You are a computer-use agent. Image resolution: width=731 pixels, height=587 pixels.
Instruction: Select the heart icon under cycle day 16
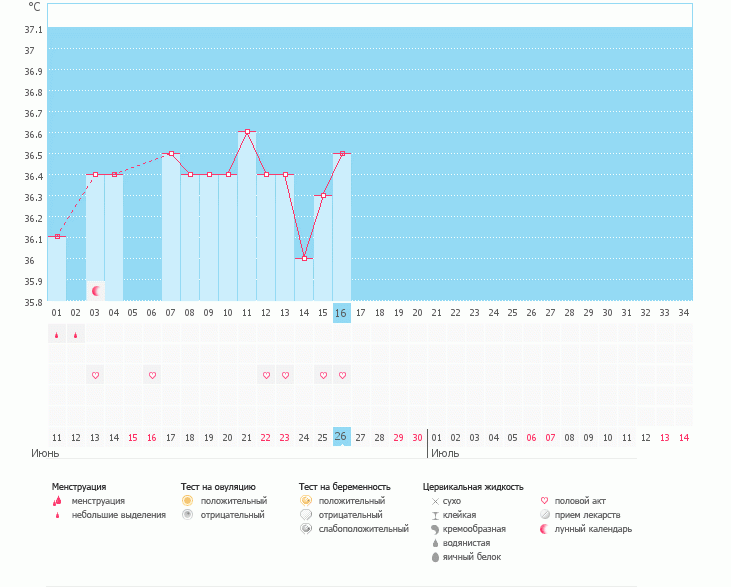click(342, 376)
